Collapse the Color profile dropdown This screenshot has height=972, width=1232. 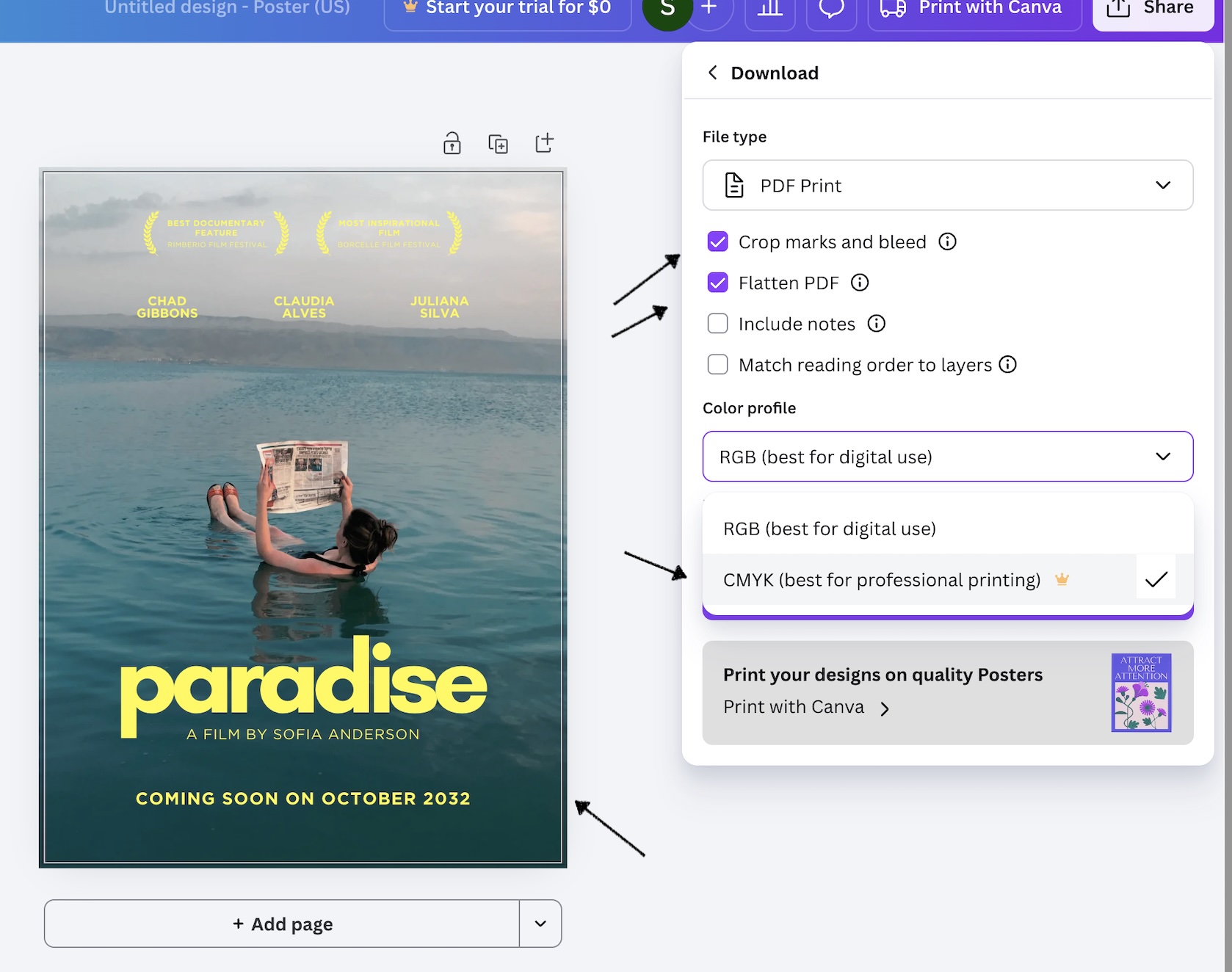coord(1164,456)
